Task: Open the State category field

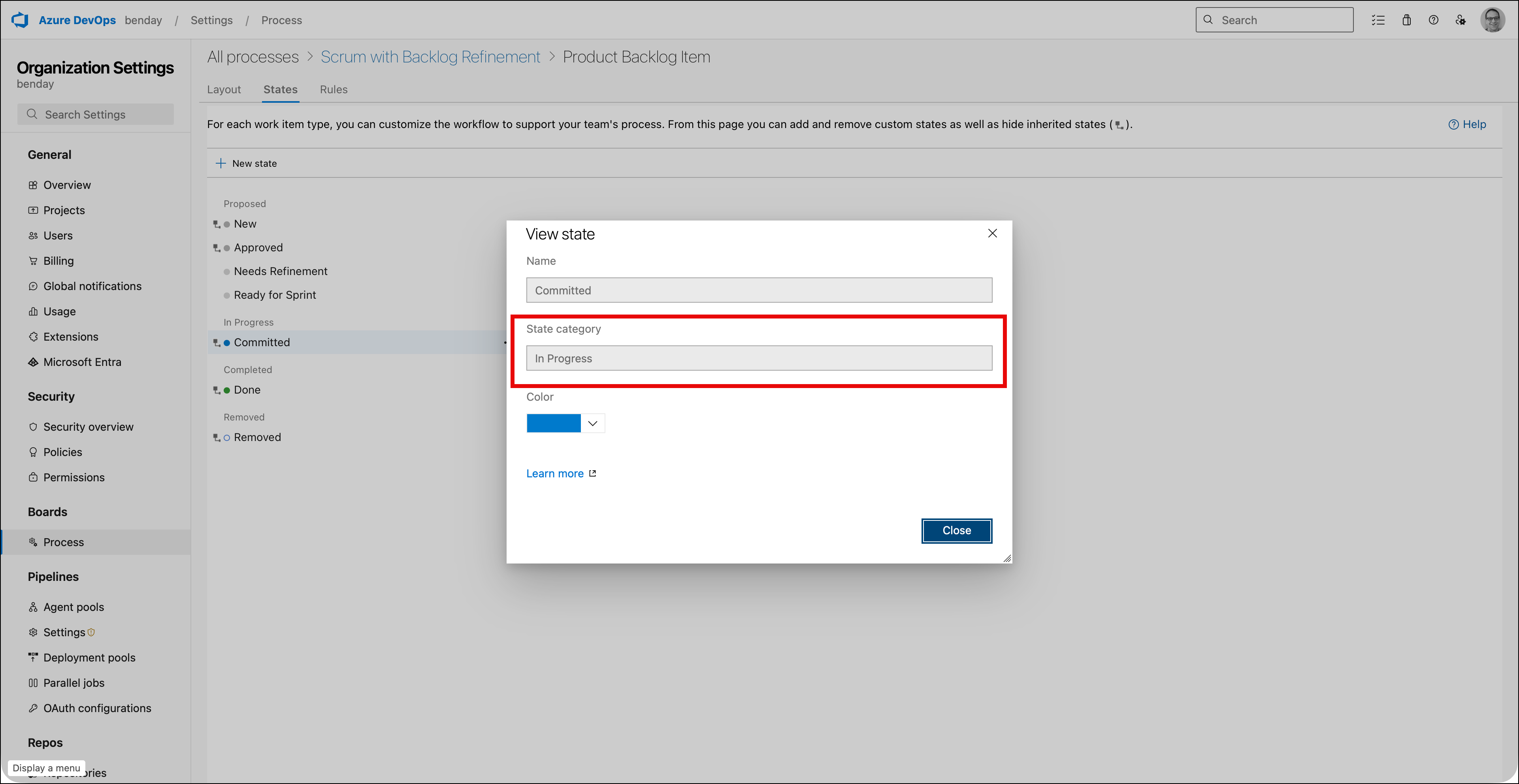Action: click(x=759, y=358)
